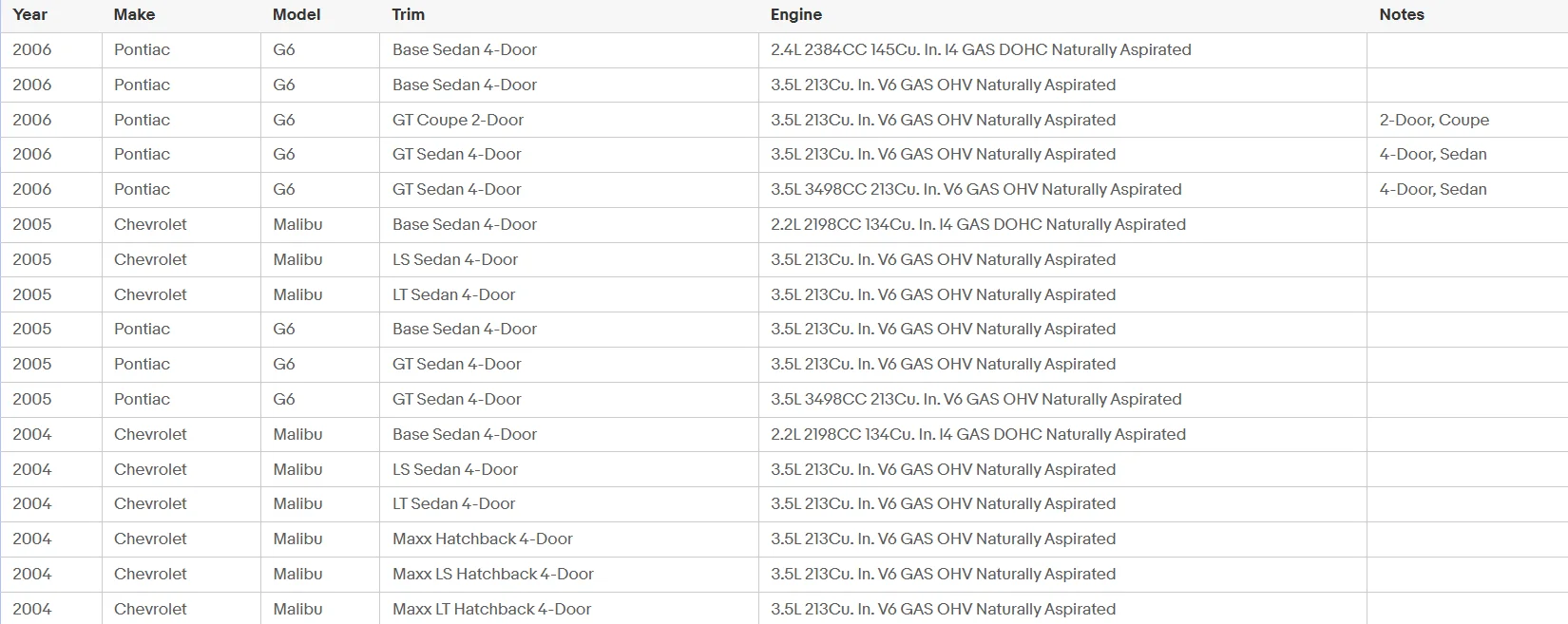Click the 2004 Malibu "2.2L 2198CC" engine cell
The width and height of the screenshot is (1568, 624).
click(978, 434)
